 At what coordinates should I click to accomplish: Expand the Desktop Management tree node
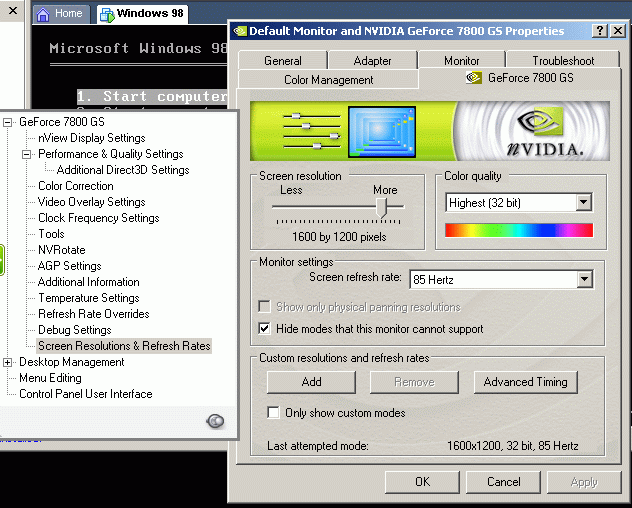(x=8, y=362)
